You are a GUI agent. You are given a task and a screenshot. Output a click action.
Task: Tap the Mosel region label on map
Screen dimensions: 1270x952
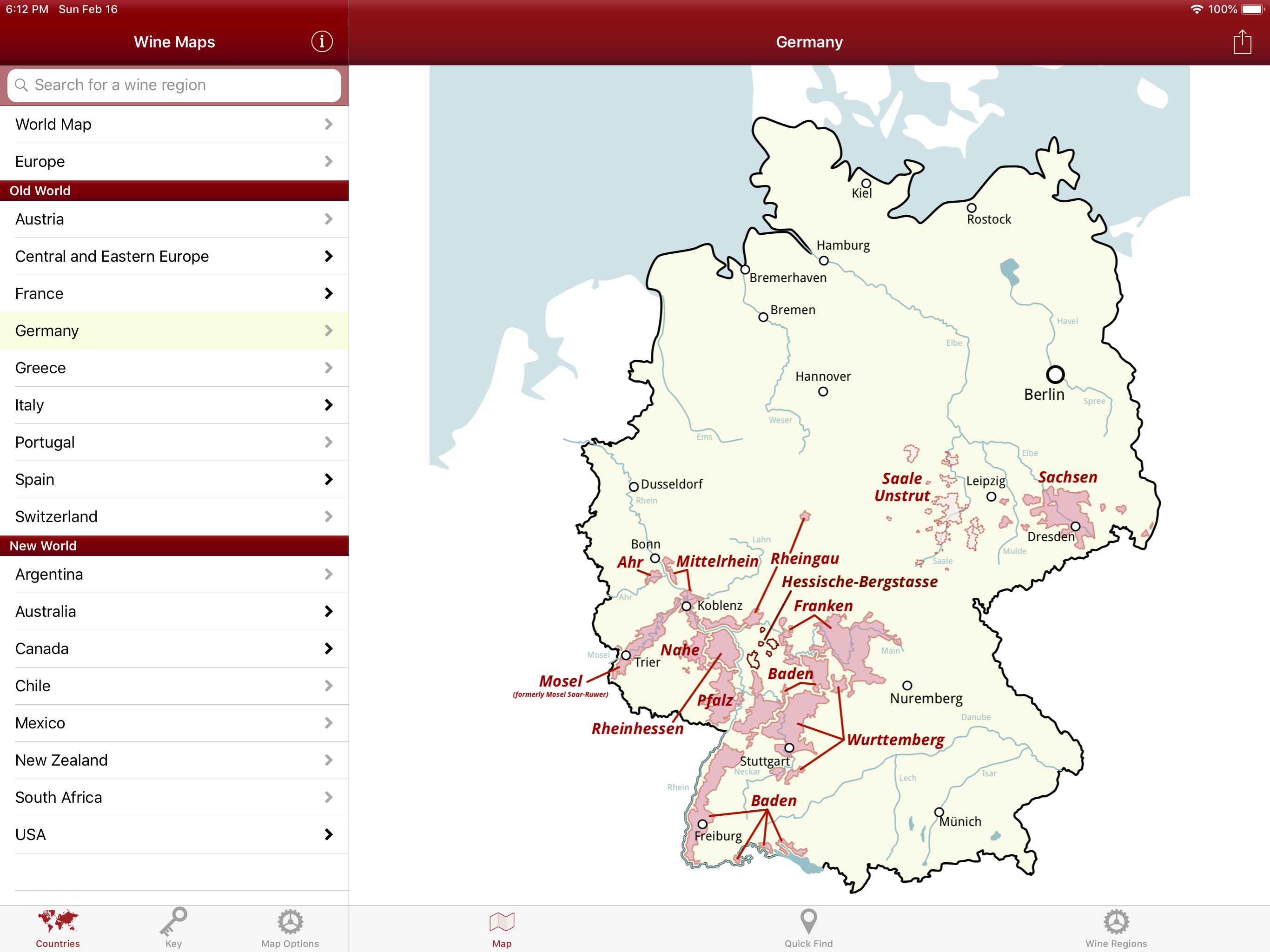pos(560,681)
